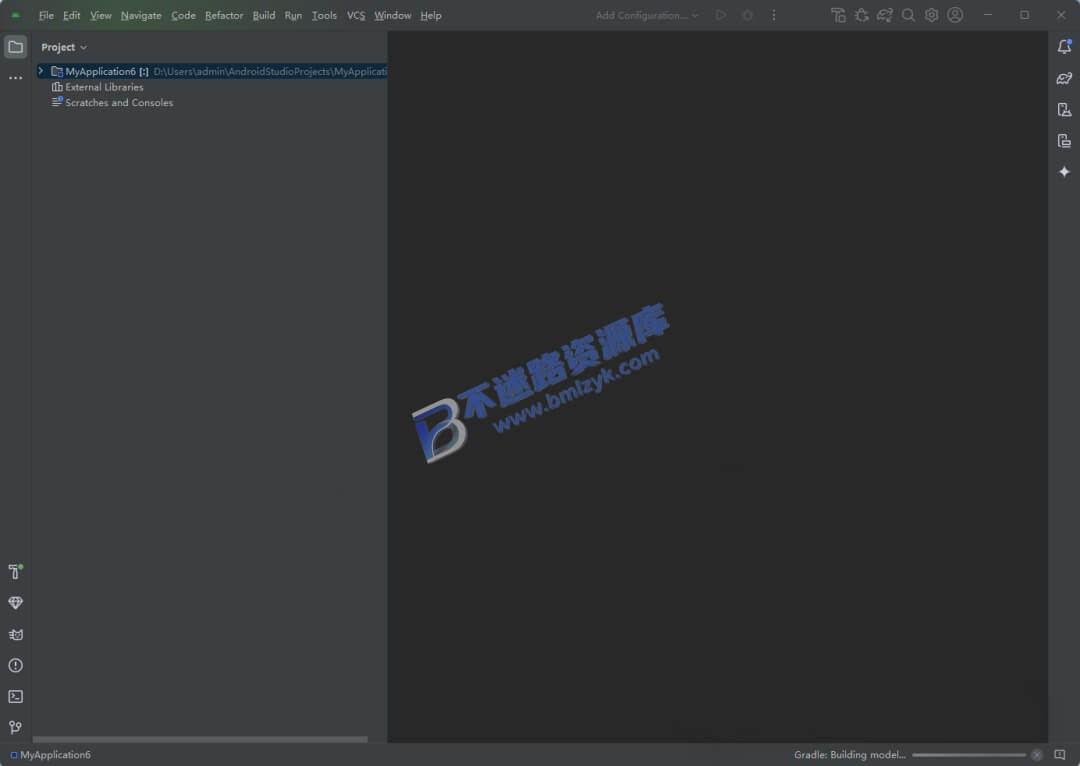Minimize the Android Studio window
The height and width of the screenshot is (766, 1080).
(988, 15)
